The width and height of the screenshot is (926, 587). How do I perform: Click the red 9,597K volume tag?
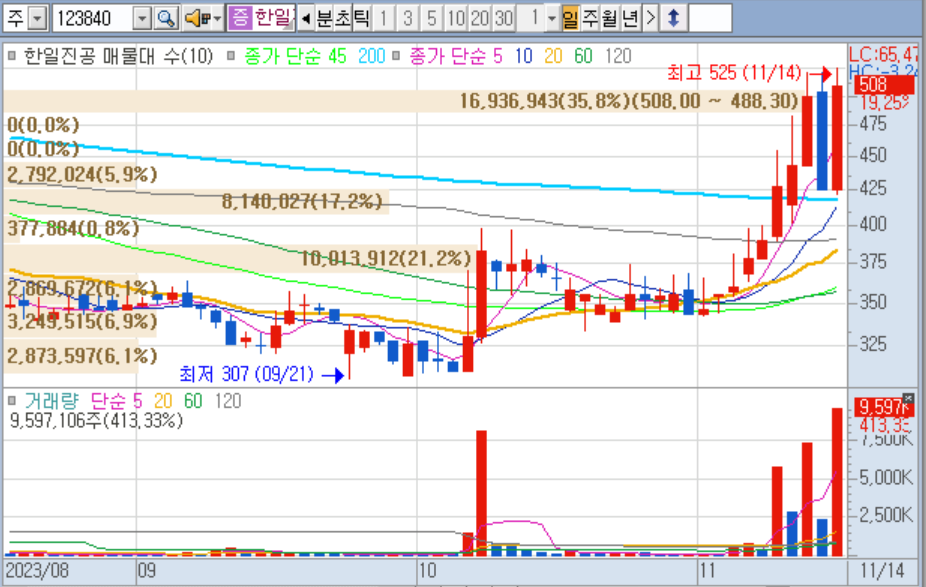(x=884, y=407)
